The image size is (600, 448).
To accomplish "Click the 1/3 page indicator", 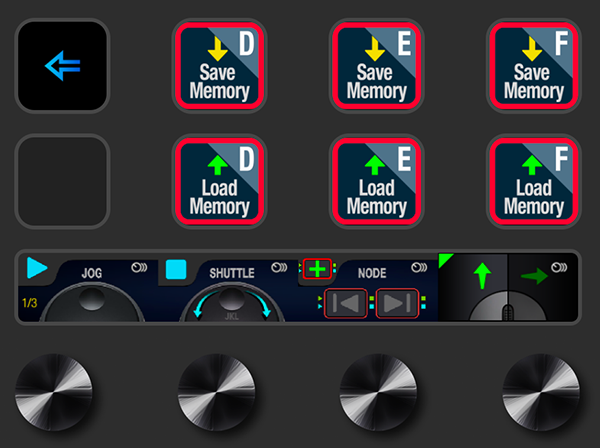I will [29, 303].
